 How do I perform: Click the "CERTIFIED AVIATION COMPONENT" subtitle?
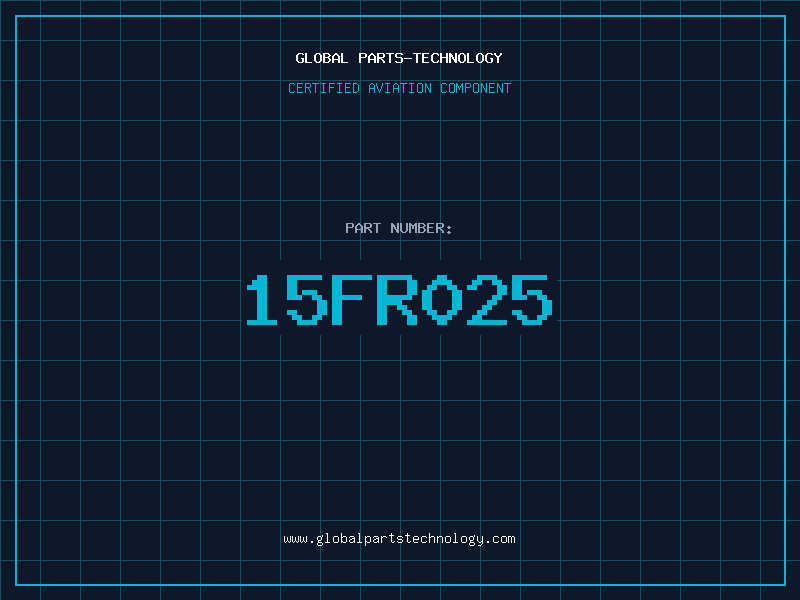tap(399, 88)
